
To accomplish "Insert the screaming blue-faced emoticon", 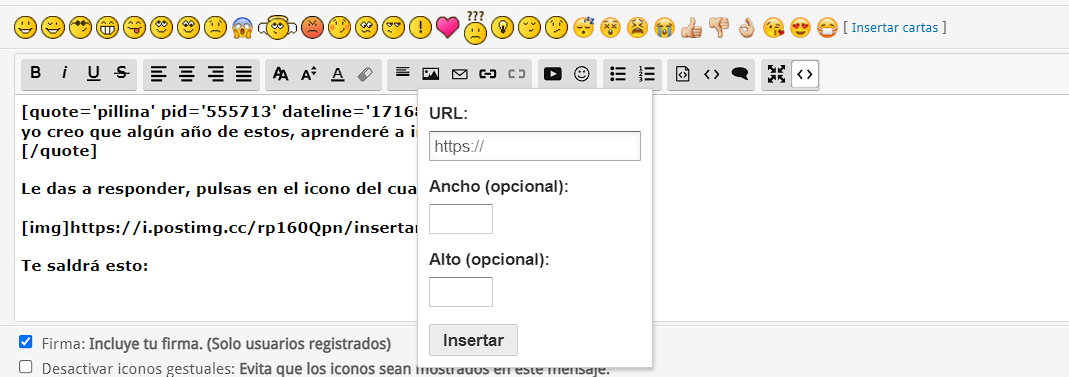I will [243, 28].
